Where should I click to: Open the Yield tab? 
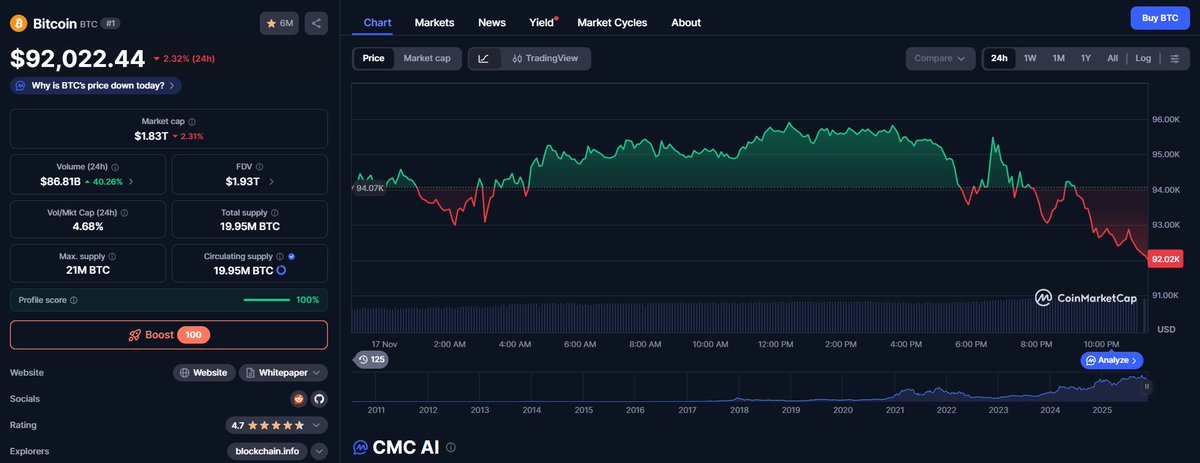tap(542, 22)
